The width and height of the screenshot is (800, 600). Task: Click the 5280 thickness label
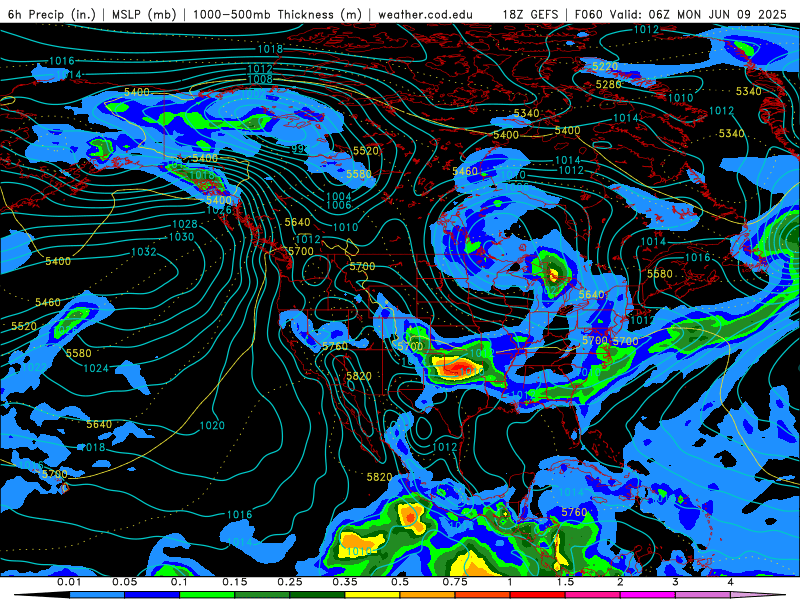(x=609, y=84)
